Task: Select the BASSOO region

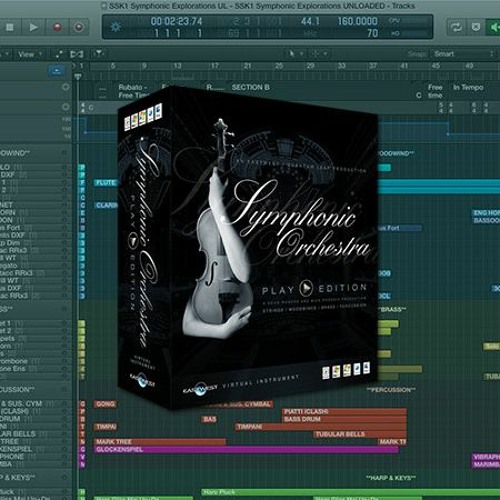Action: tap(486, 220)
